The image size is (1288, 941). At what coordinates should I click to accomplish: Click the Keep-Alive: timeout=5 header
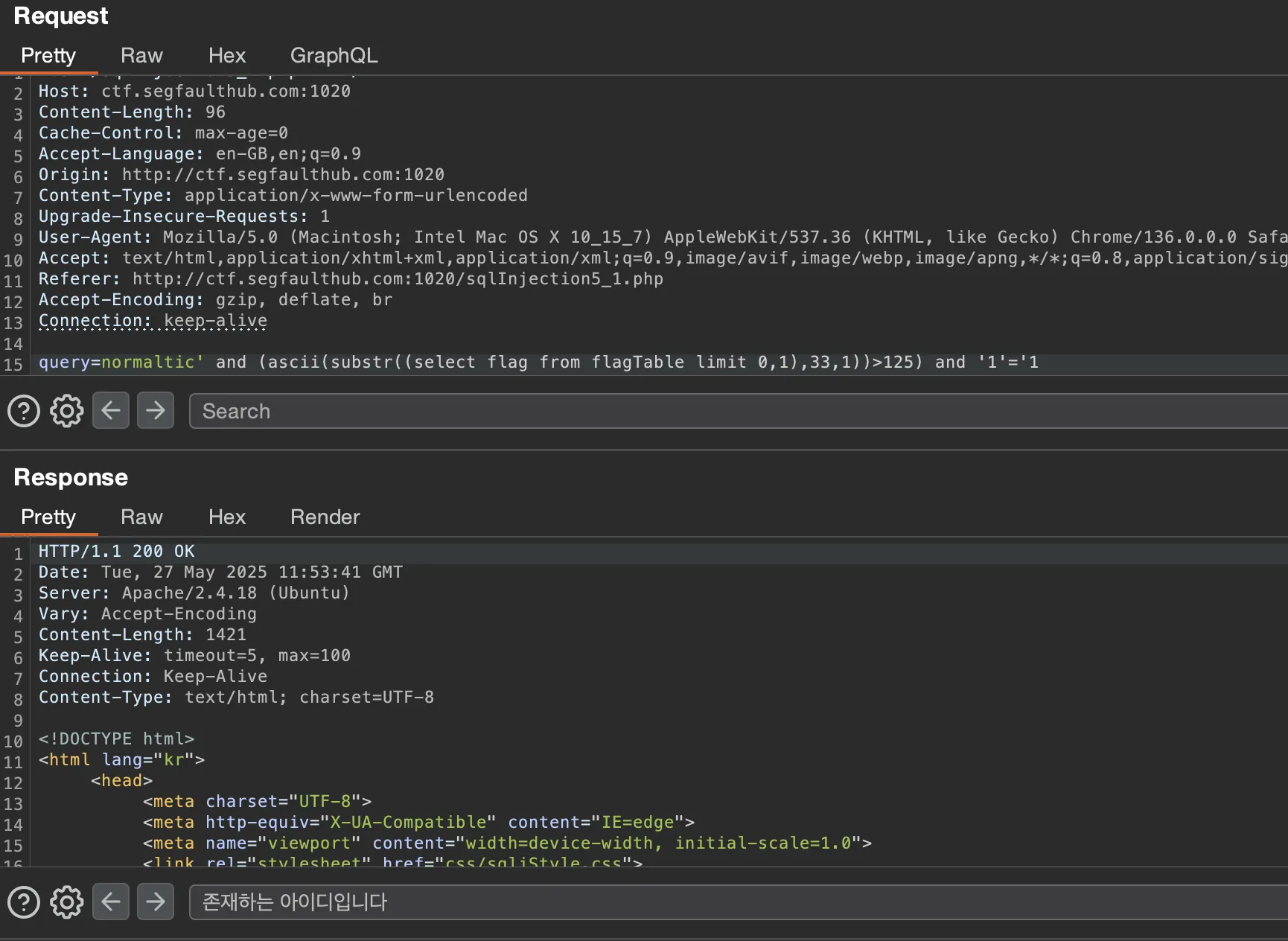[194, 655]
